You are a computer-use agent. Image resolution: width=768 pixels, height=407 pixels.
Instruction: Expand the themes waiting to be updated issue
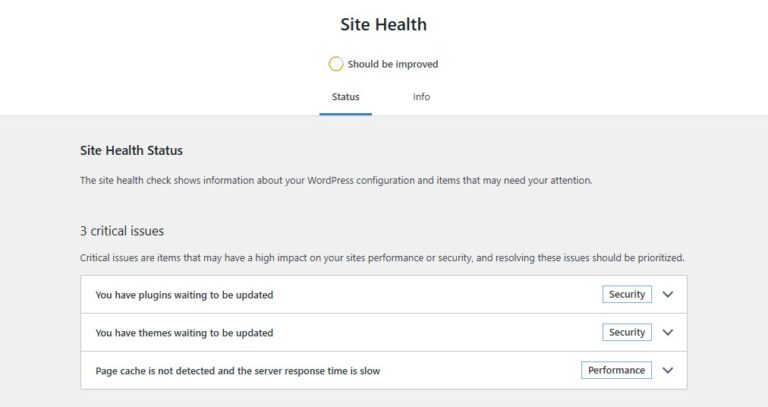click(668, 332)
